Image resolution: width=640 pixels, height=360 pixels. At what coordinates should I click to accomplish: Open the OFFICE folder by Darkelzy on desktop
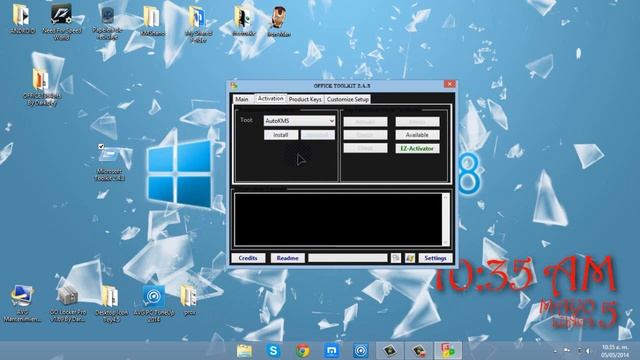point(42,87)
